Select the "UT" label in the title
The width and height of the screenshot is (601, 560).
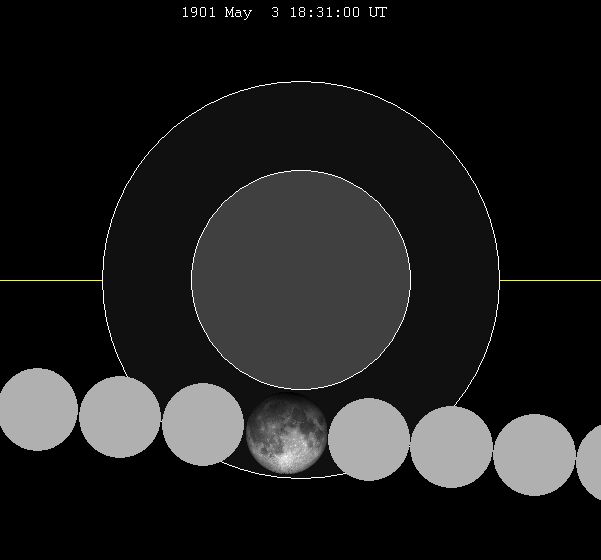[x=378, y=13]
